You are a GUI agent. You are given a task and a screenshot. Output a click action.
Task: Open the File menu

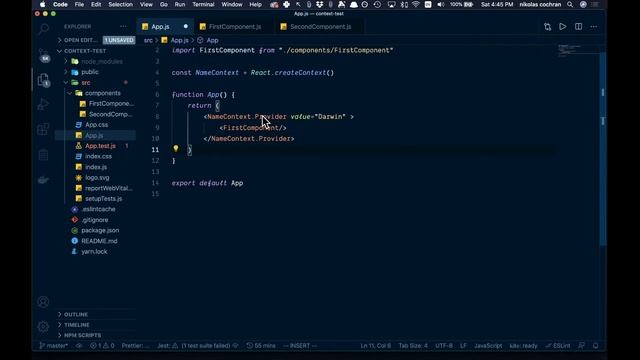[79, 4]
